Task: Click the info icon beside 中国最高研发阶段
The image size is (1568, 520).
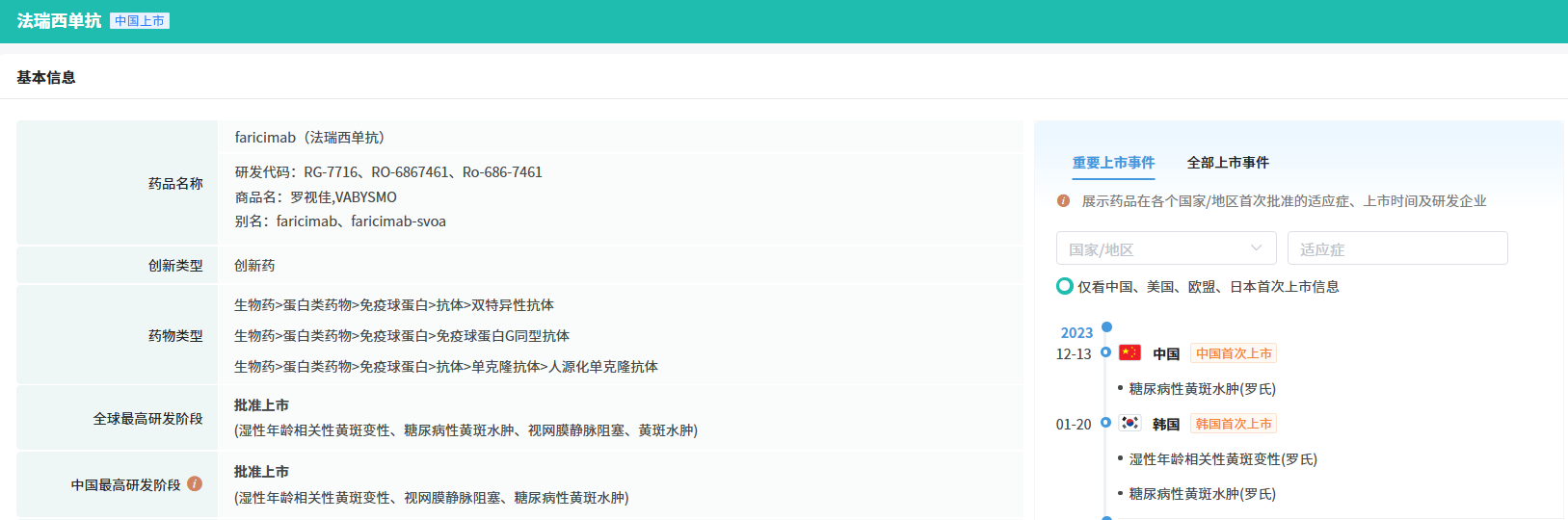Action: coord(195,483)
